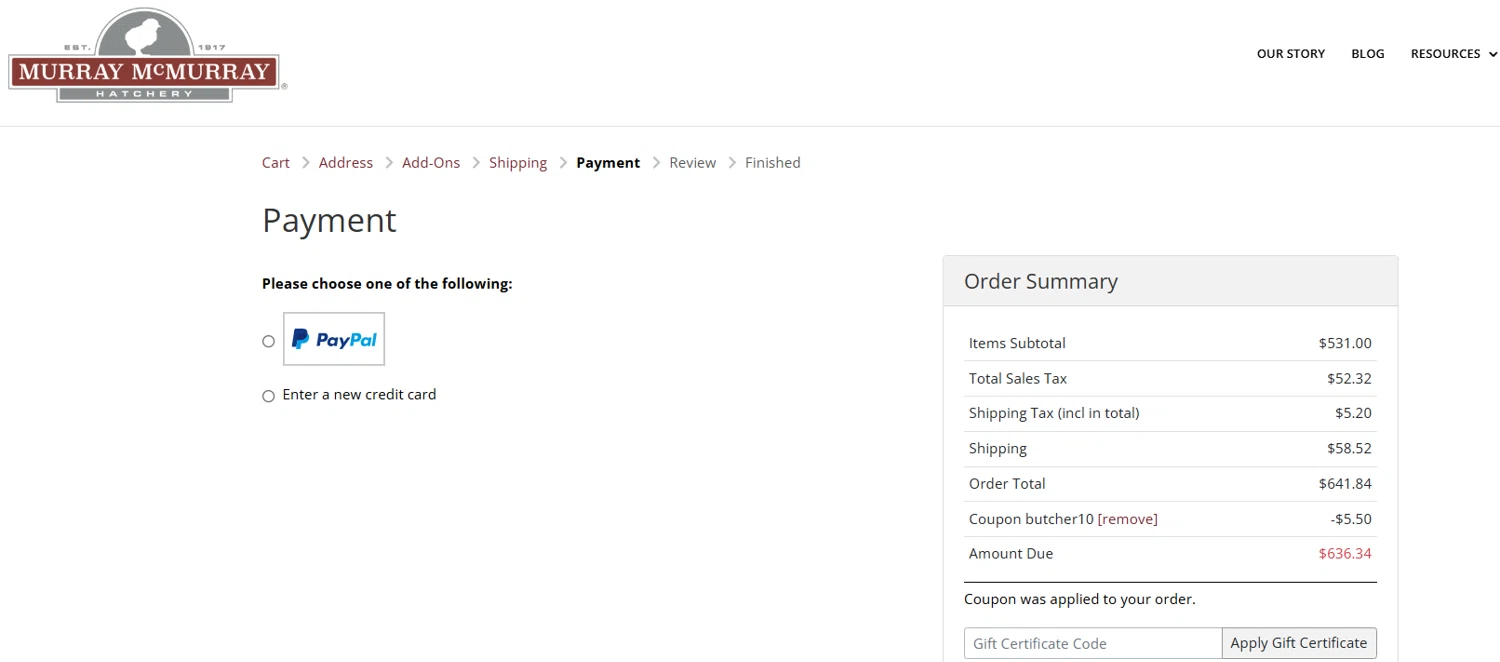Image resolution: width=1500 pixels, height=662 pixels.
Task: Expand the Resources dropdown menu
Action: click(x=1454, y=54)
